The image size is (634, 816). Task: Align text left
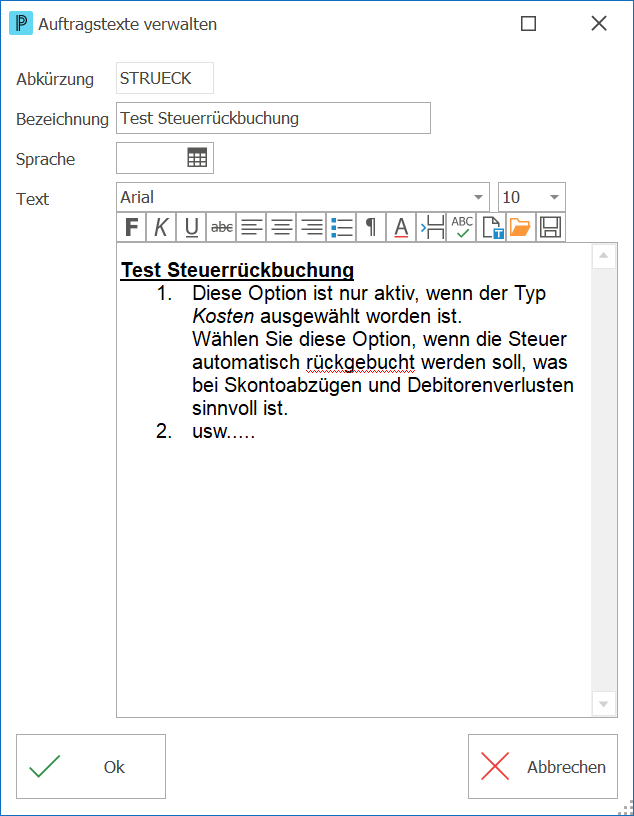pos(251,227)
